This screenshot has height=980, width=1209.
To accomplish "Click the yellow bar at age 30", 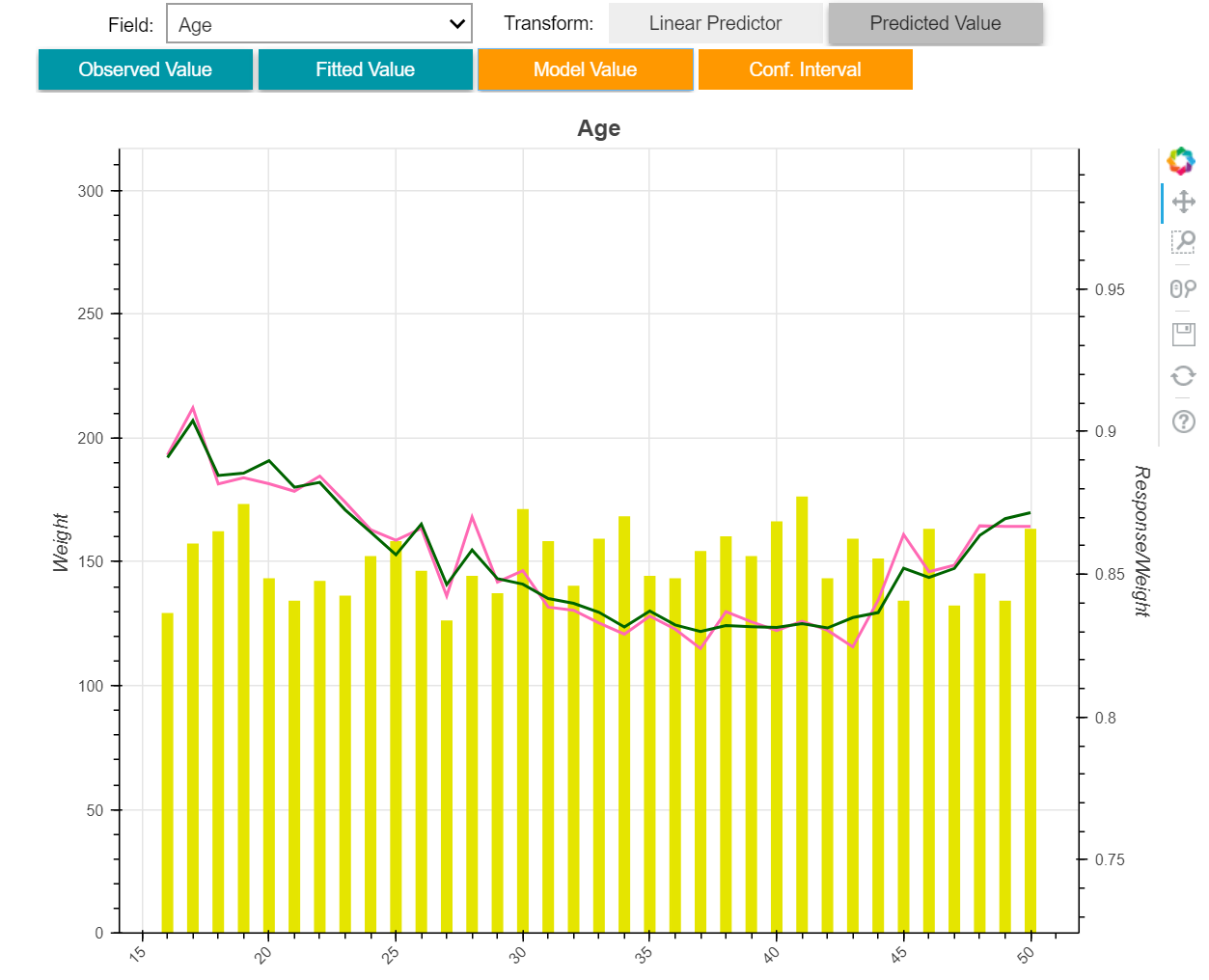I will pos(523,721).
